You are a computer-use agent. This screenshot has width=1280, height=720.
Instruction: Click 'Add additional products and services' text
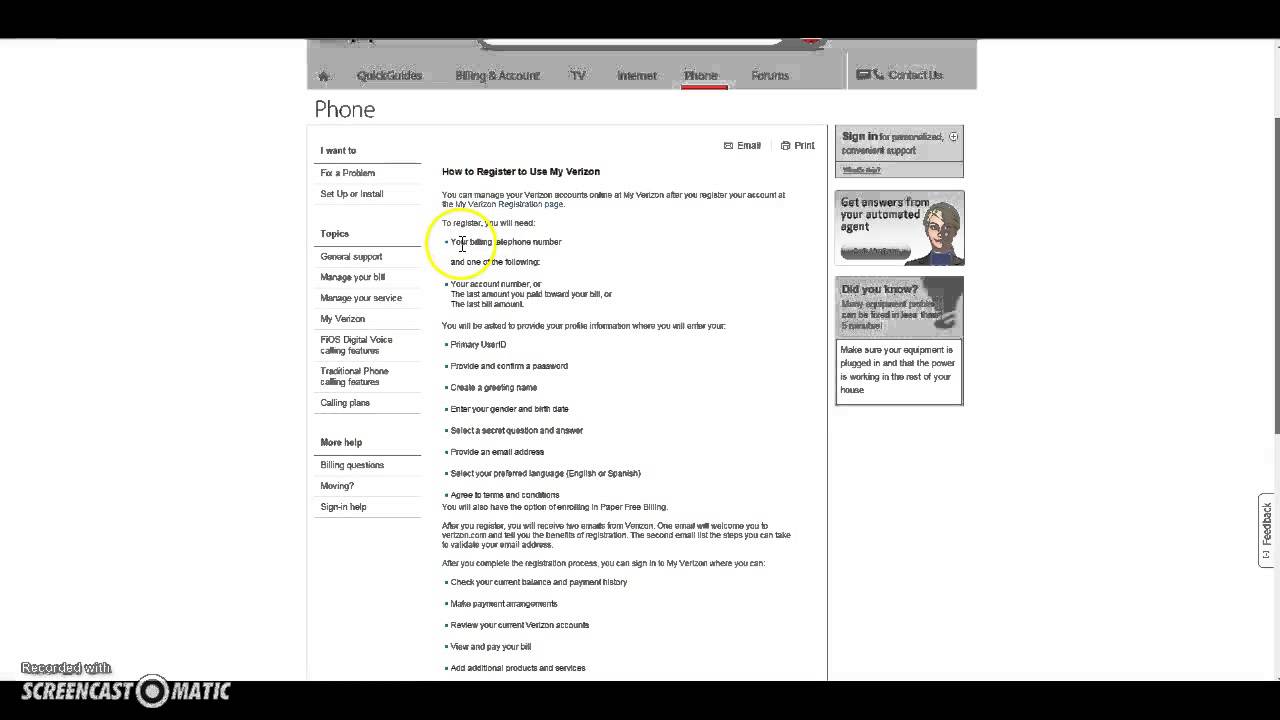pyautogui.click(x=518, y=668)
